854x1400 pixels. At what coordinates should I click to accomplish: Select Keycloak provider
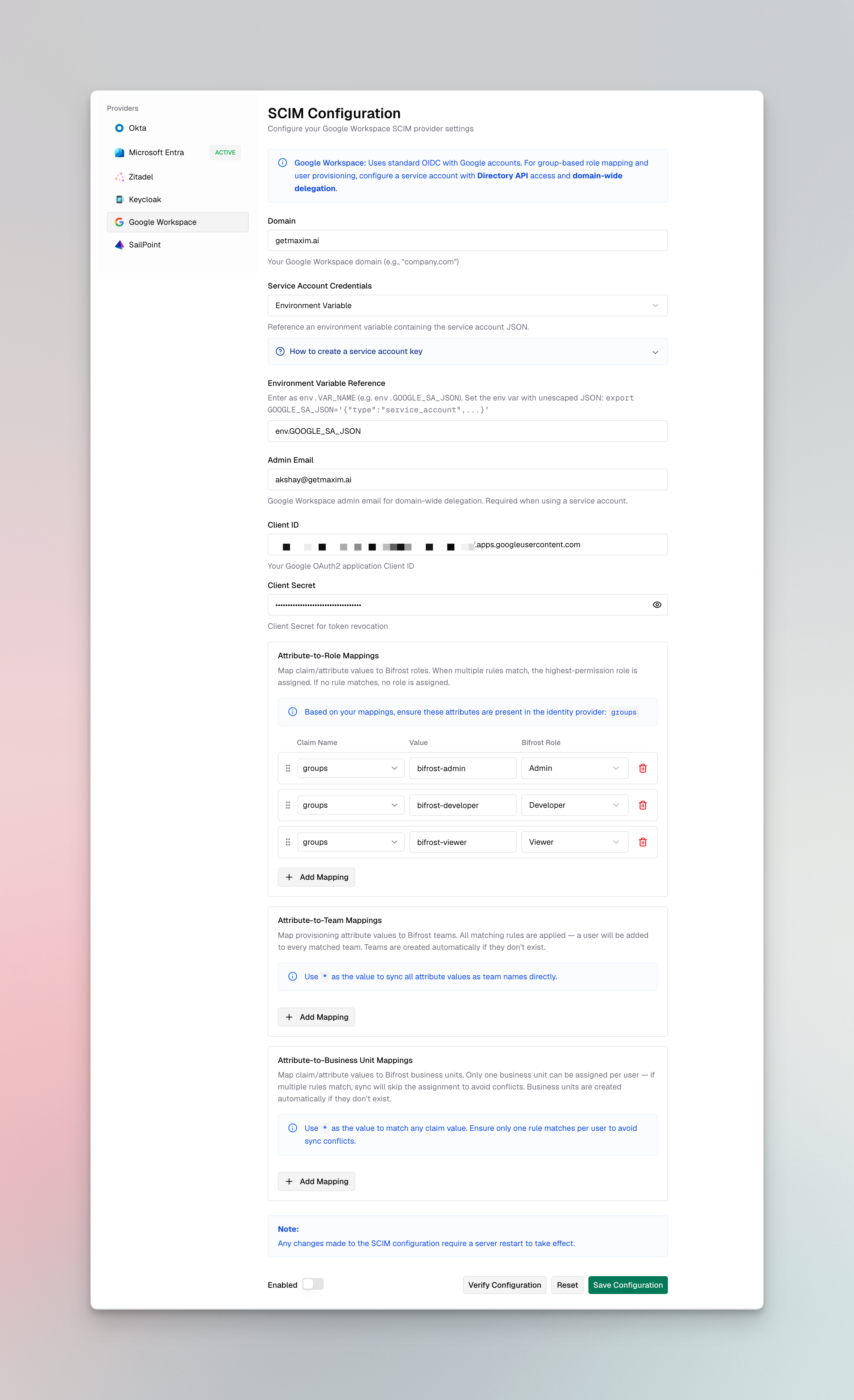[177, 199]
